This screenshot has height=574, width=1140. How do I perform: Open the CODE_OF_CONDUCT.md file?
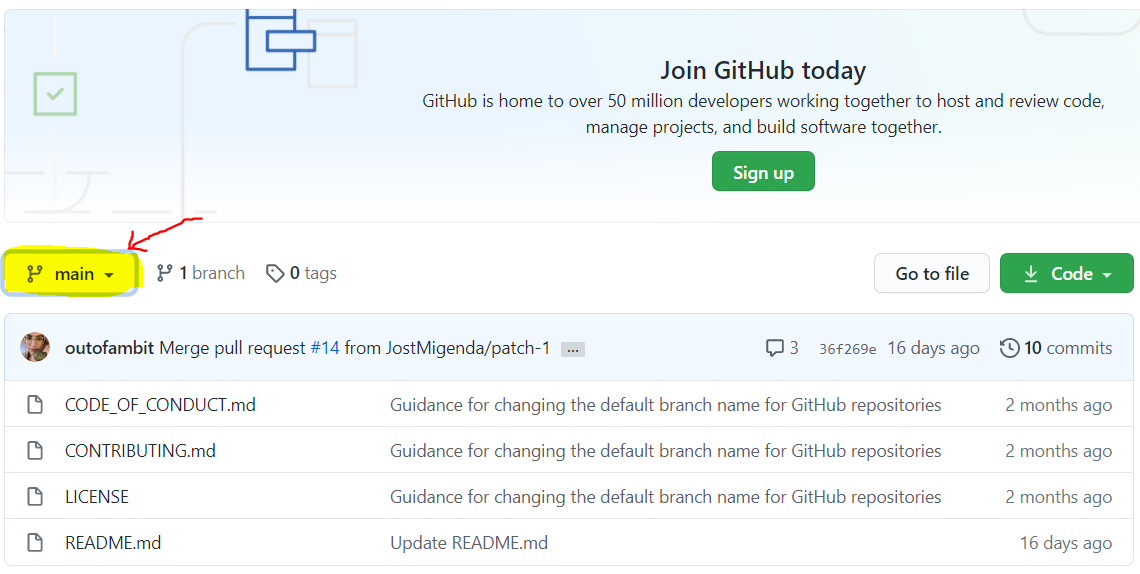pyautogui.click(x=160, y=404)
